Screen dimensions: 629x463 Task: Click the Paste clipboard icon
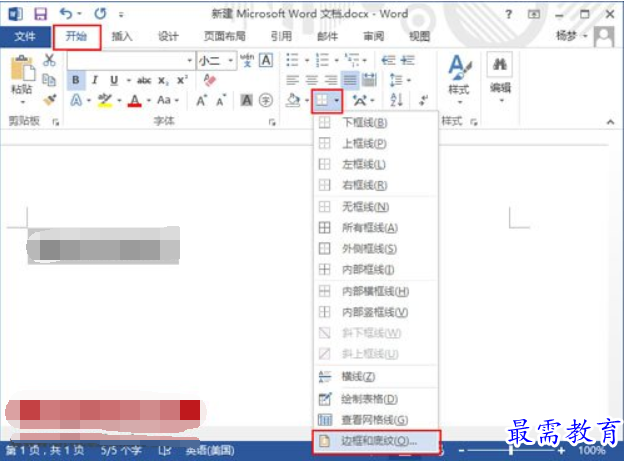(22, 69)
